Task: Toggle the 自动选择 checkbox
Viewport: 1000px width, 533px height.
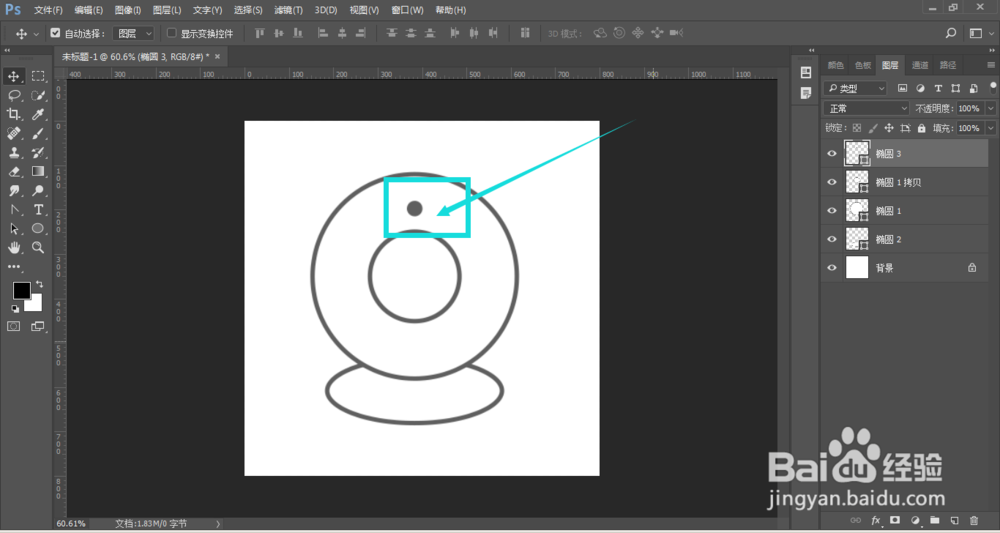Action: [x=55, y=33]
